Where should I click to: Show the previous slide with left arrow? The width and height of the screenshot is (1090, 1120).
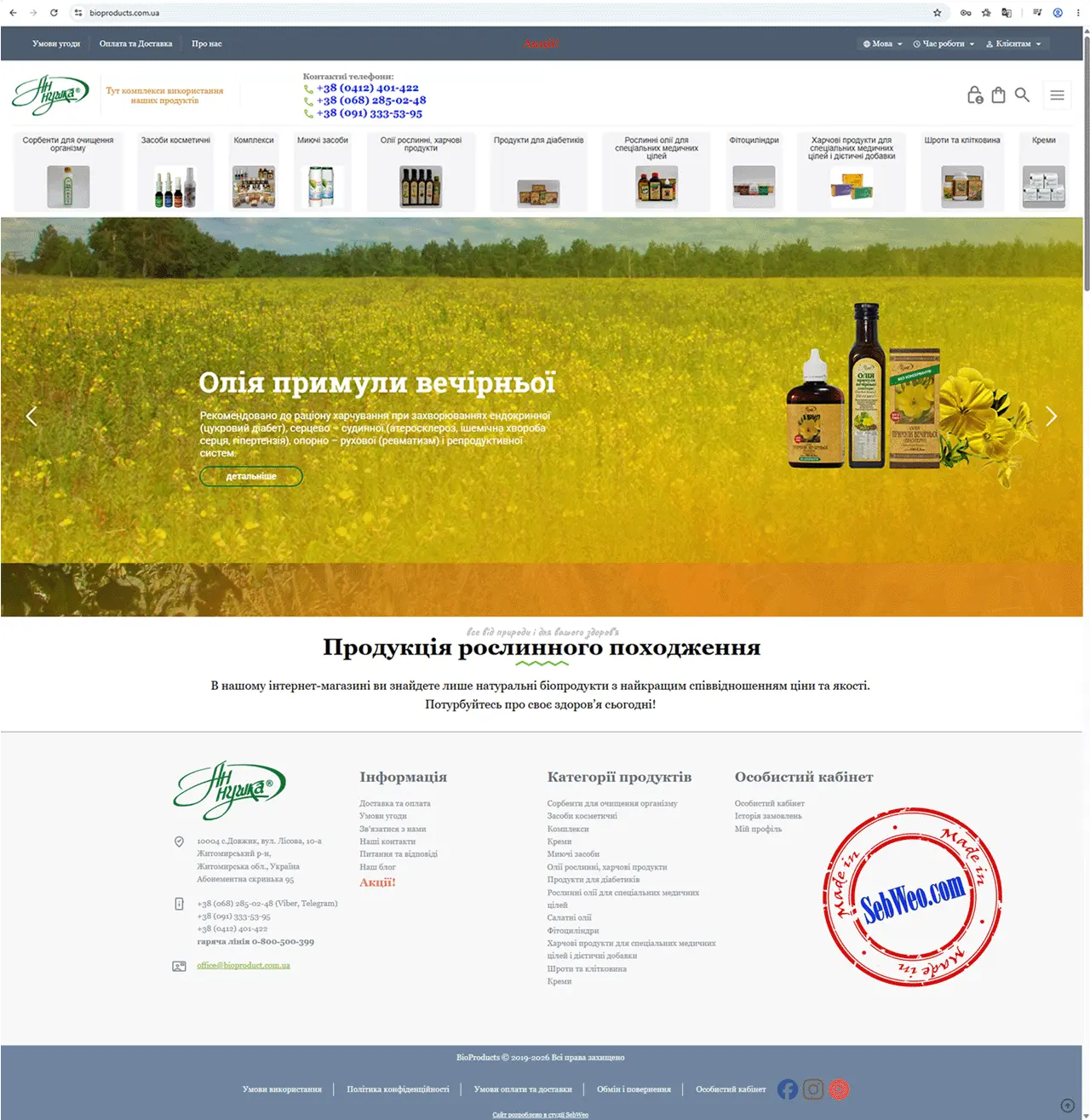pyautogui.click(x=32, y=416)
